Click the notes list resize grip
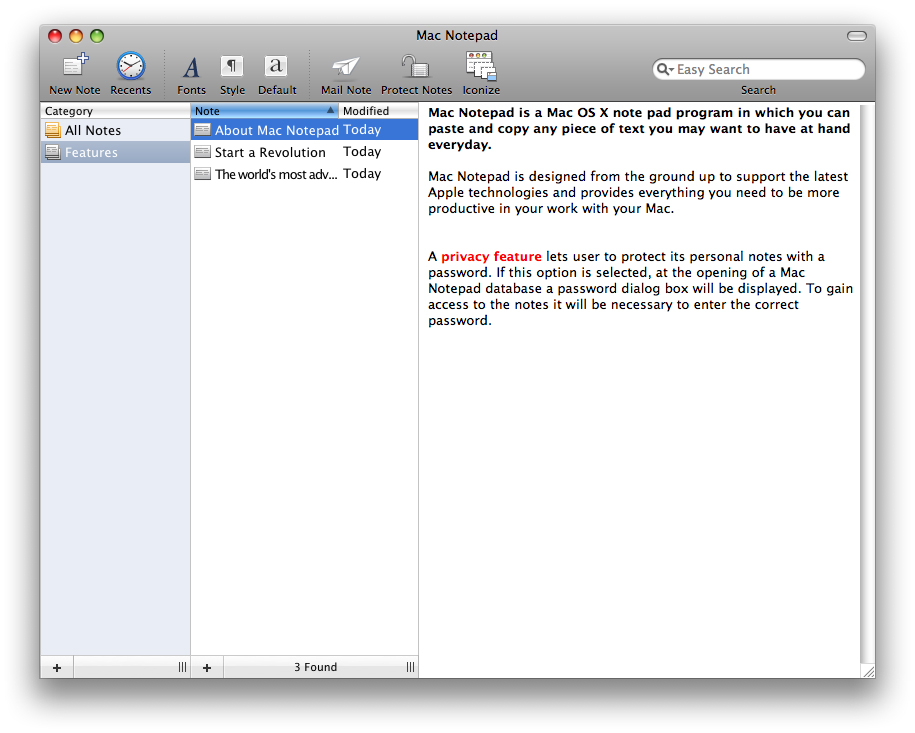This screenshot has height=733, width=915. tap(410, 667)
